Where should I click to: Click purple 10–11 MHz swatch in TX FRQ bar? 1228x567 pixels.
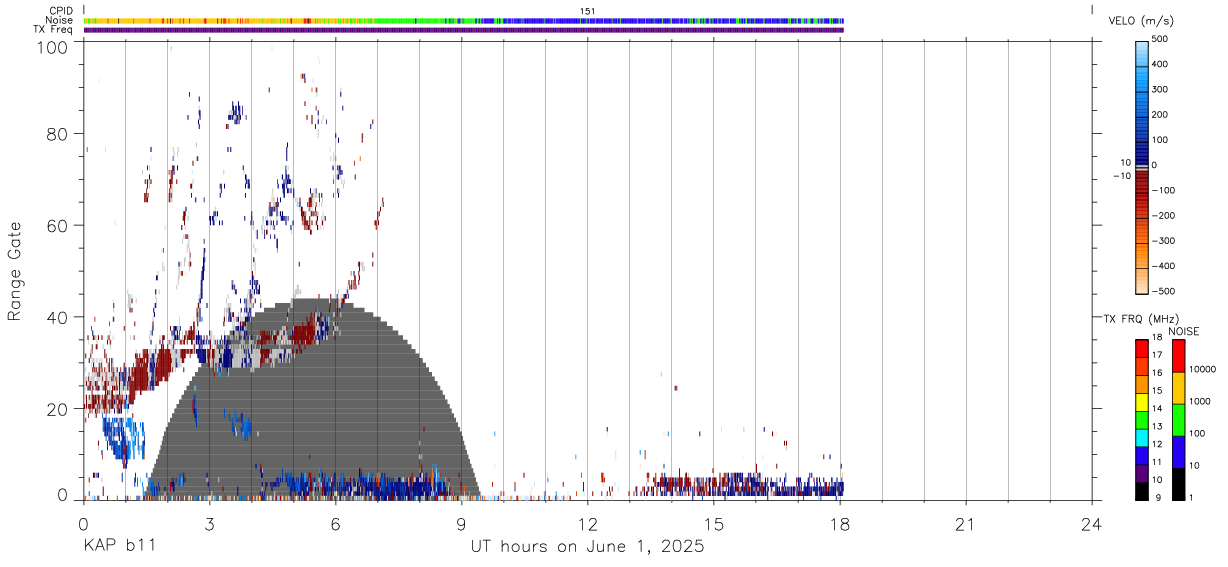[x=1142, y=472]
